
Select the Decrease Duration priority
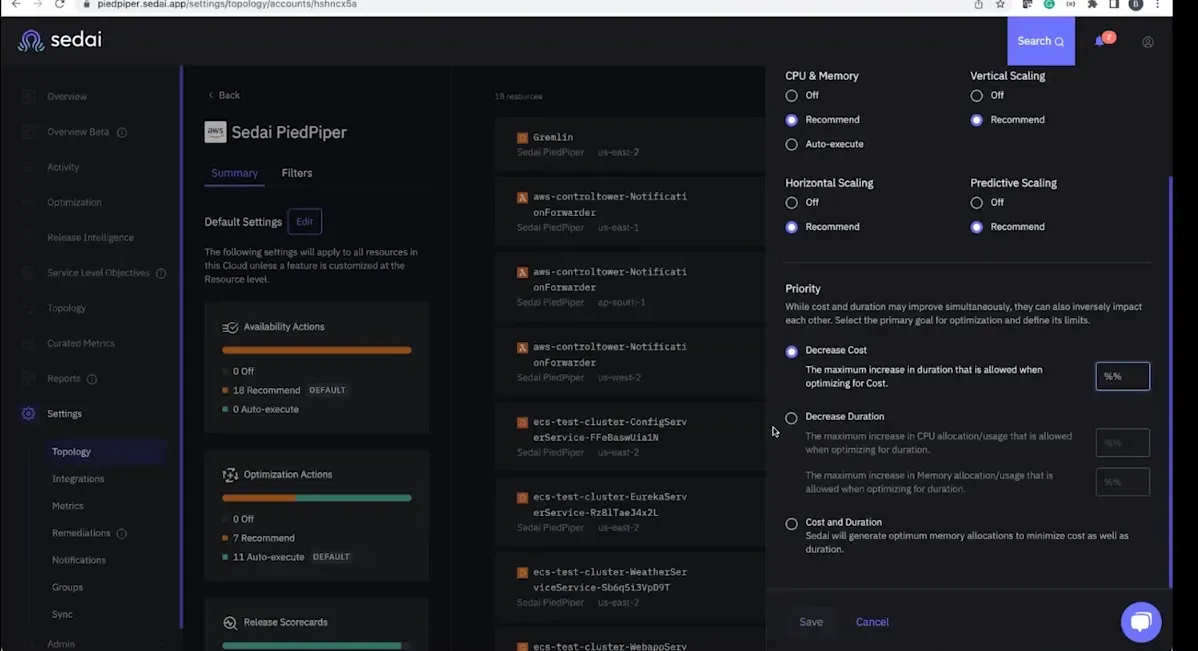pyautogui.click(x=792, y=418)
